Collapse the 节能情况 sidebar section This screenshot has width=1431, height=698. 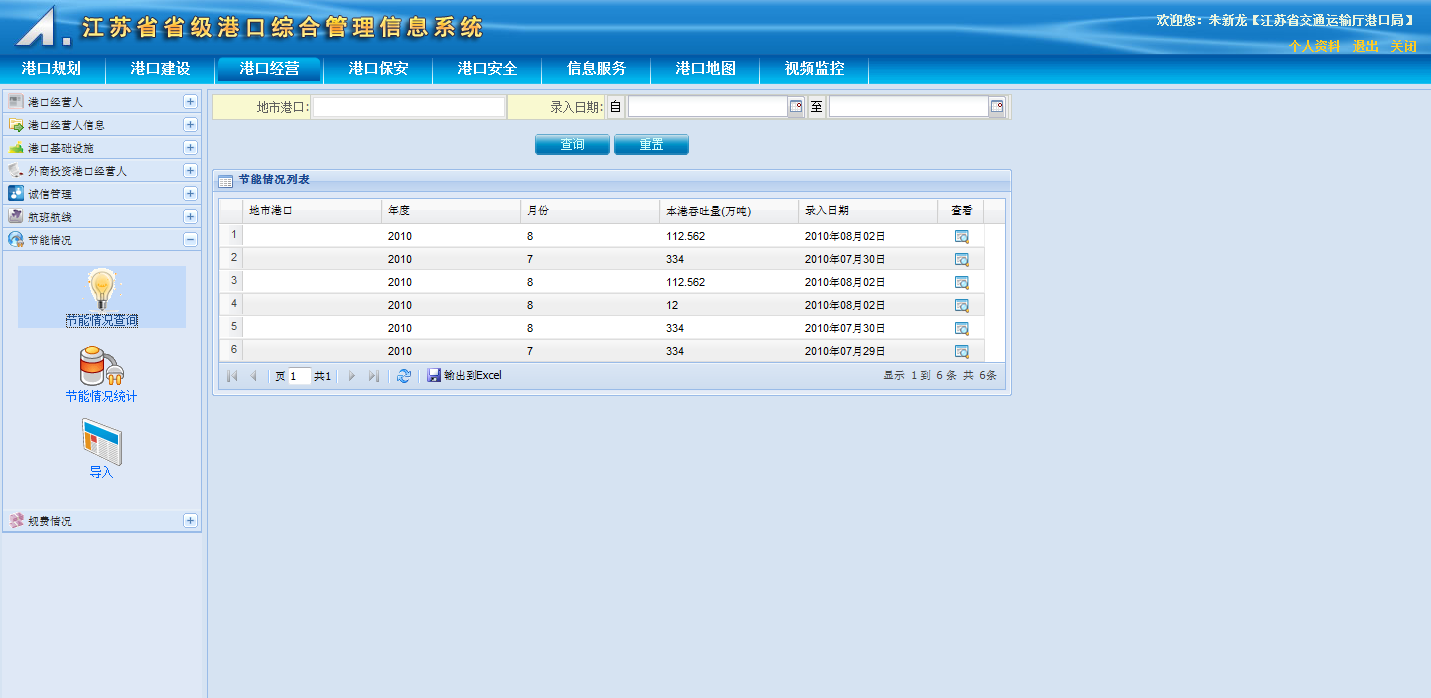point(190,240)
